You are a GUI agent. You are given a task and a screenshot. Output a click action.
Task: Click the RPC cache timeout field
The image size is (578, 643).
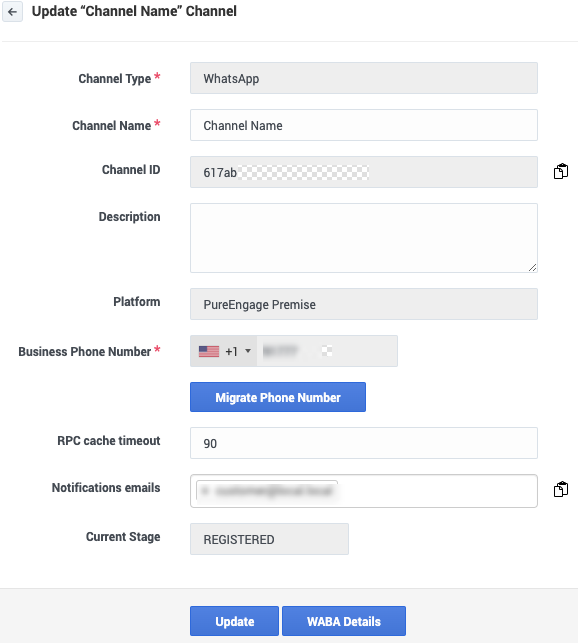click(364, 443)
